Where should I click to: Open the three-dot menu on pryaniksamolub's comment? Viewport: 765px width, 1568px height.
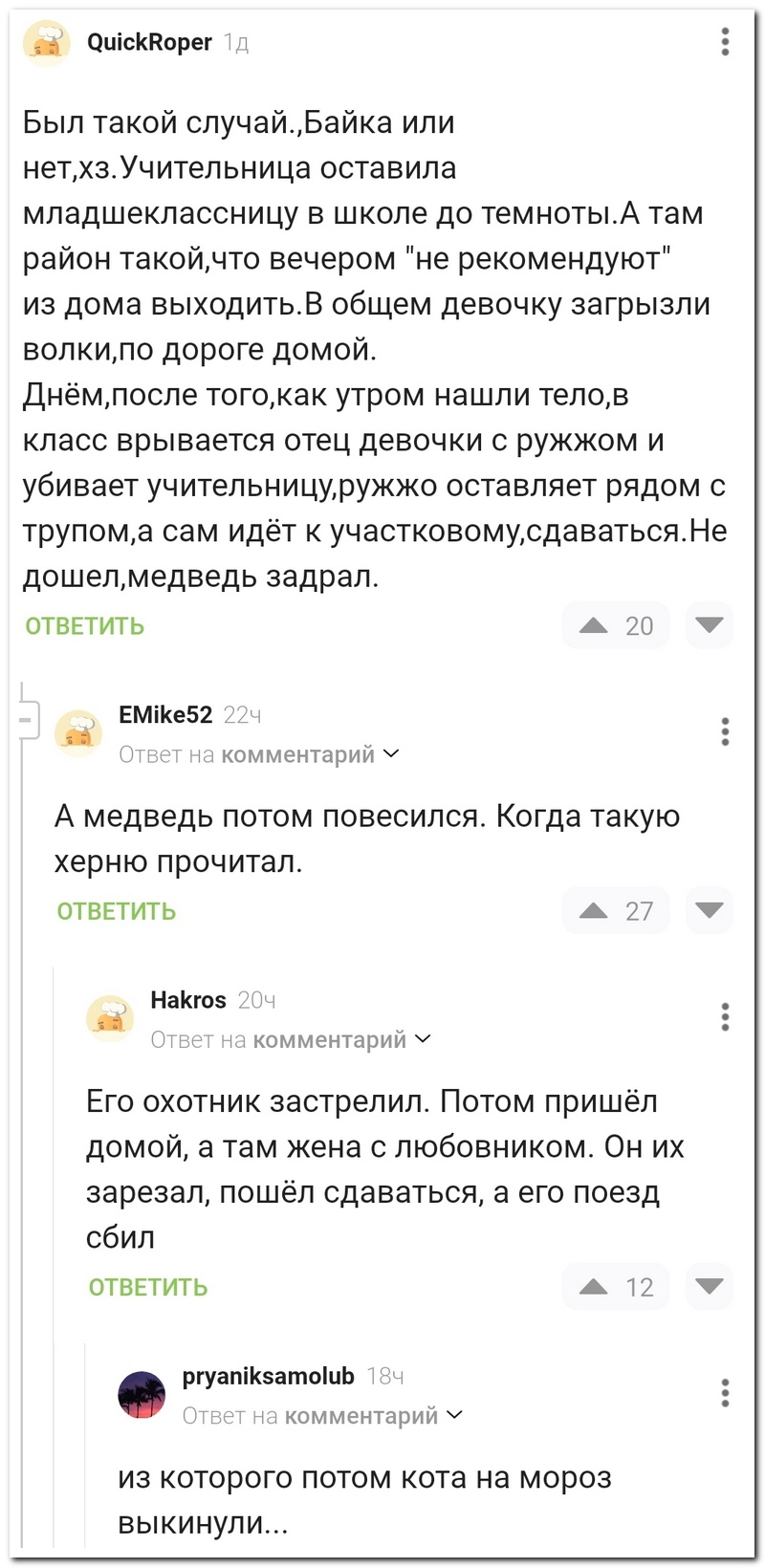[x=726, y=1393]
